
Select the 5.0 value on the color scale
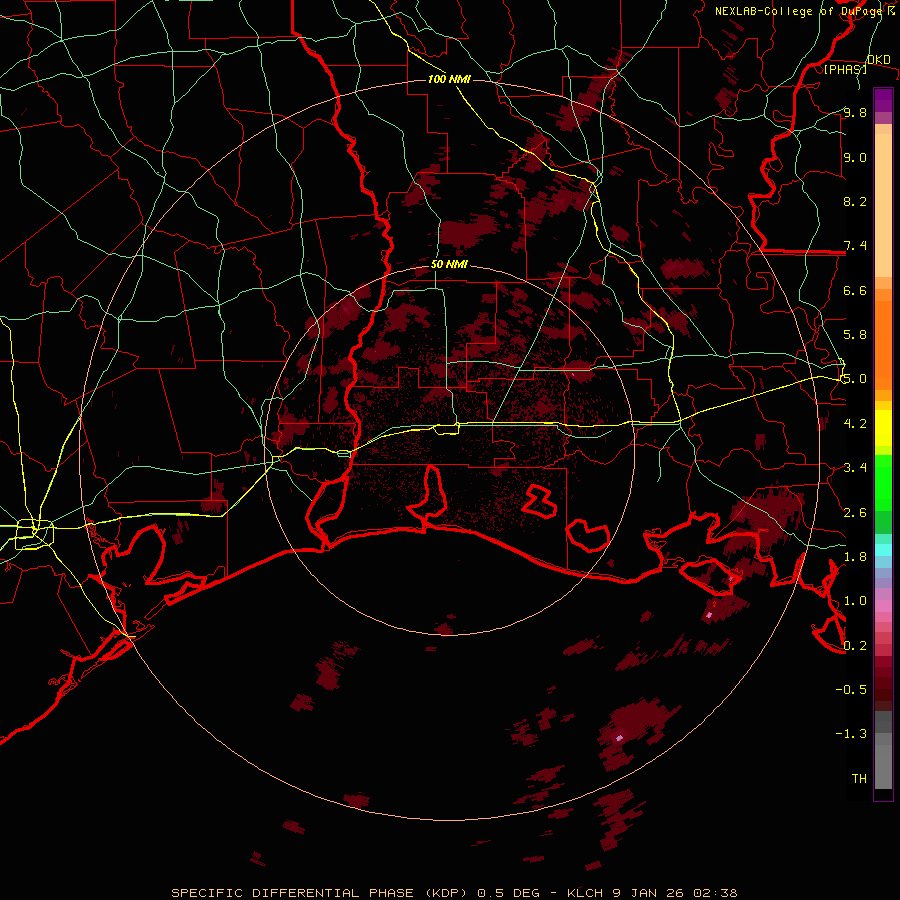[x=855, y=379]
